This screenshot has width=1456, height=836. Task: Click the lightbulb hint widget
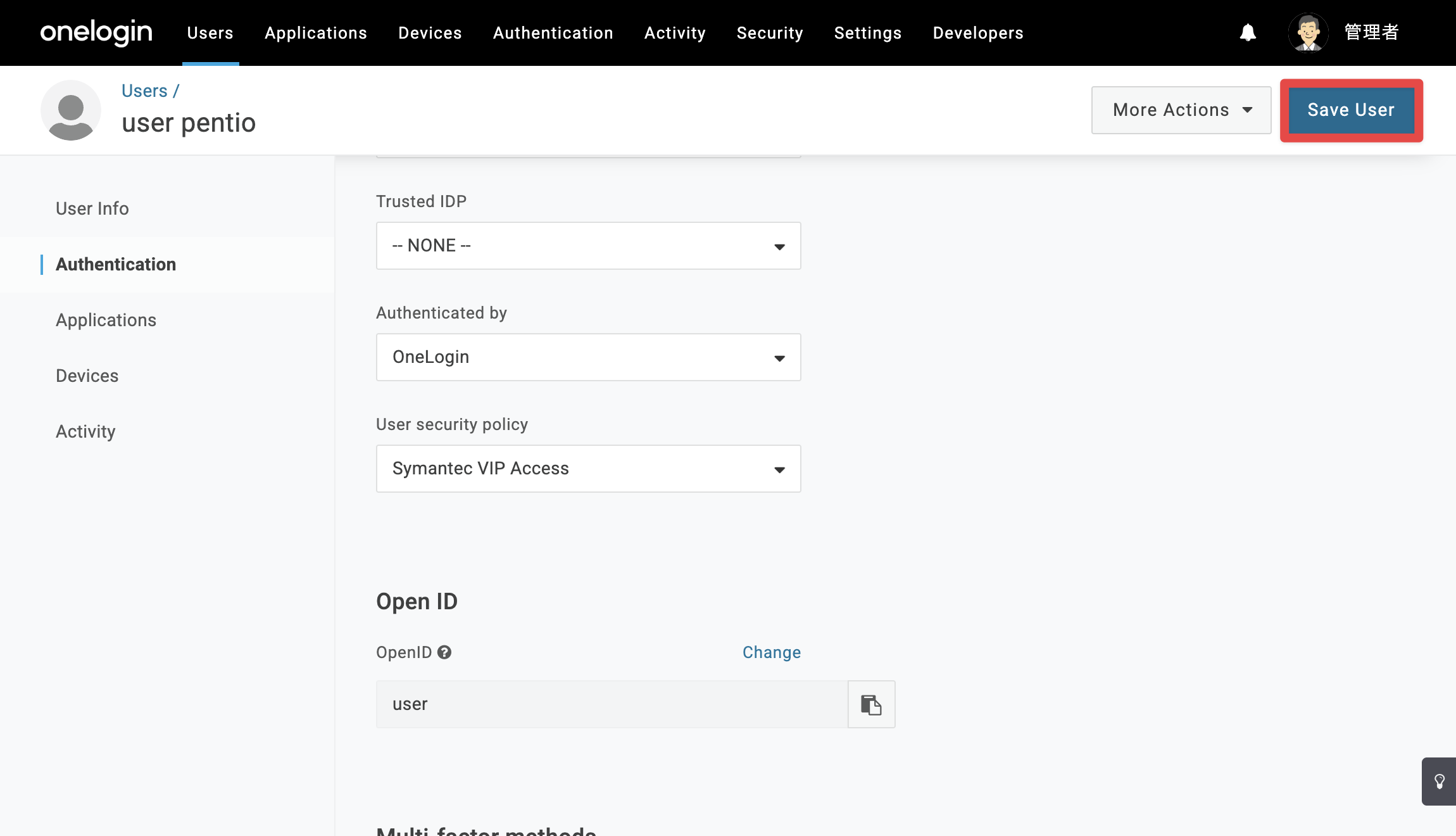(x=1439, y=782)
